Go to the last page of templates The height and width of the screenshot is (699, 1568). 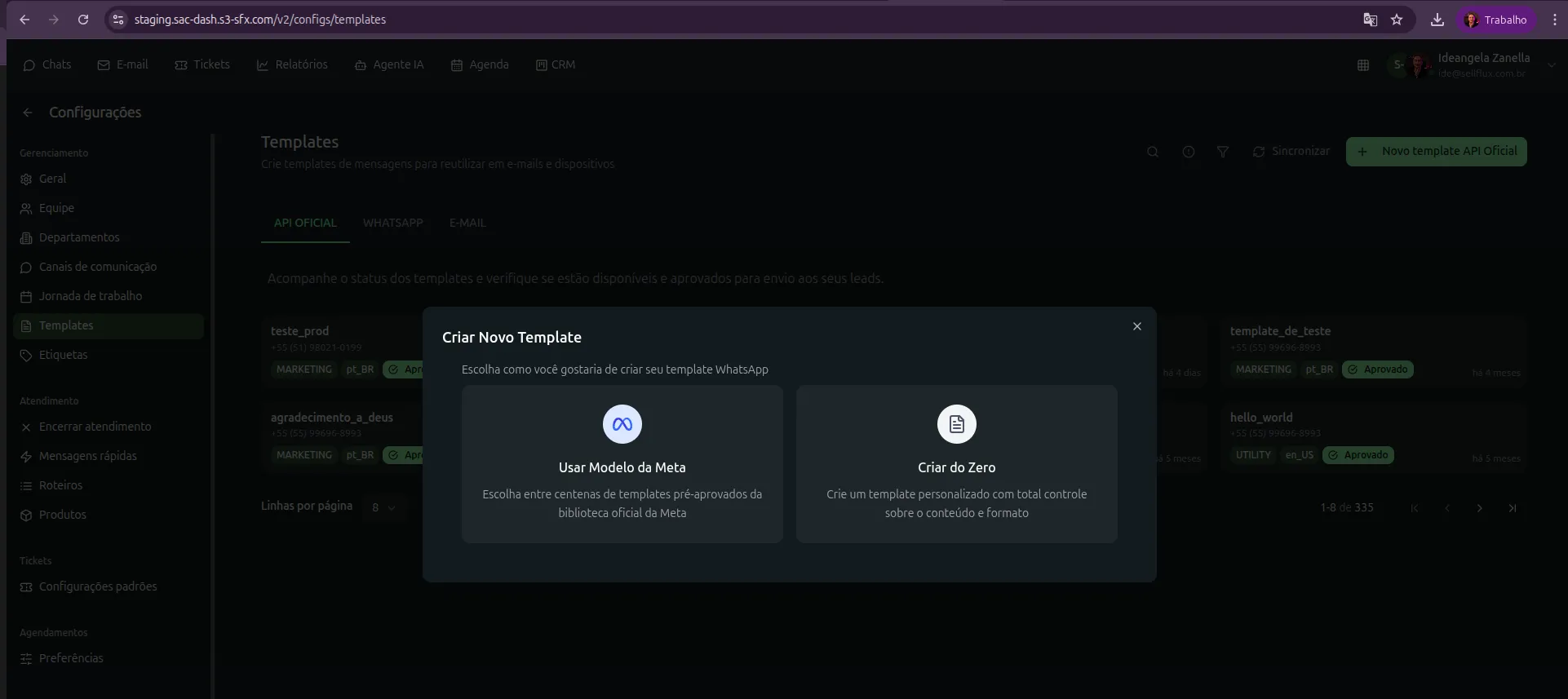(x=1513, y=508)
